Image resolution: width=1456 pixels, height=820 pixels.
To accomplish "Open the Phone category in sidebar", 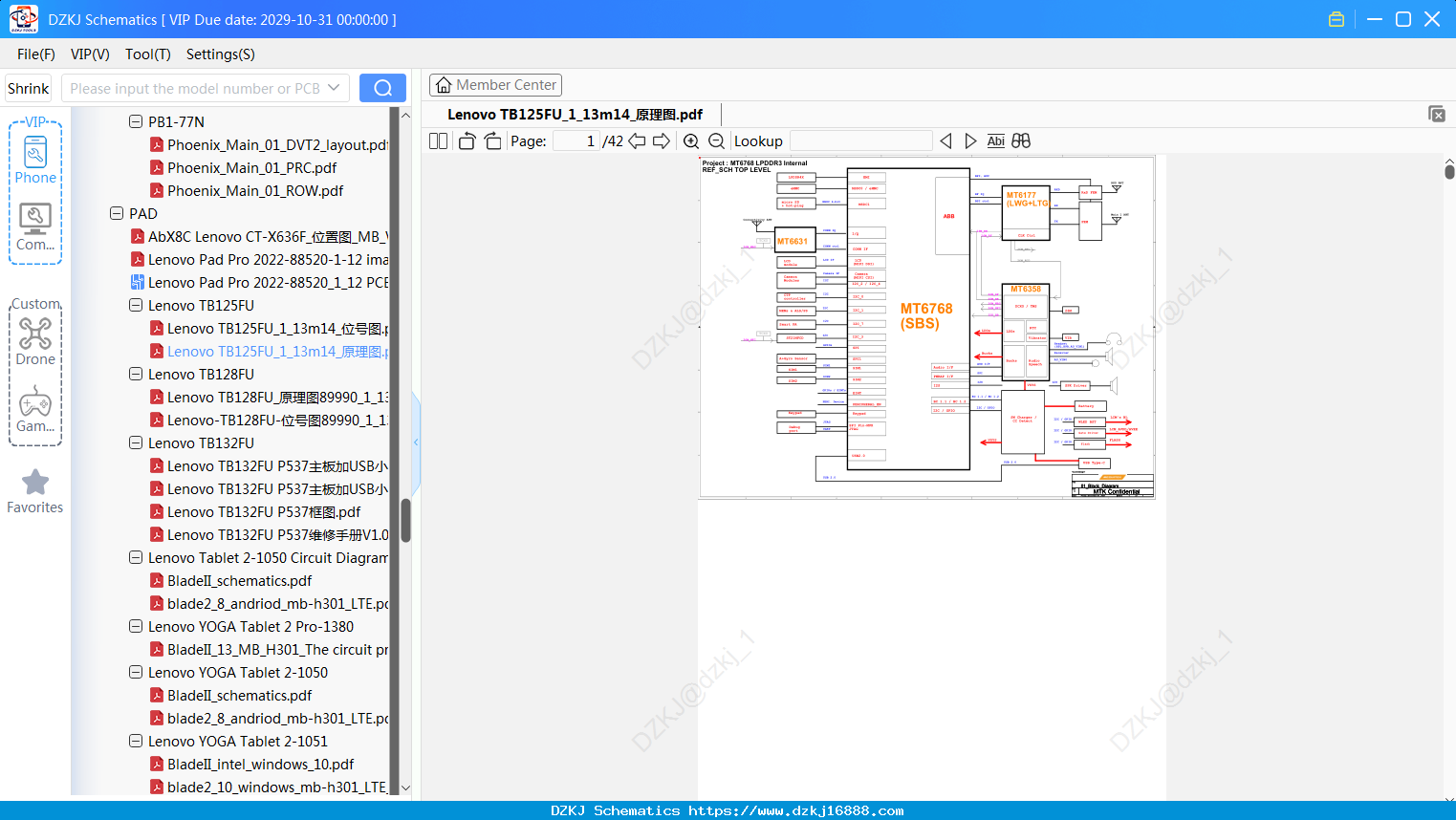I will (35, 161).
